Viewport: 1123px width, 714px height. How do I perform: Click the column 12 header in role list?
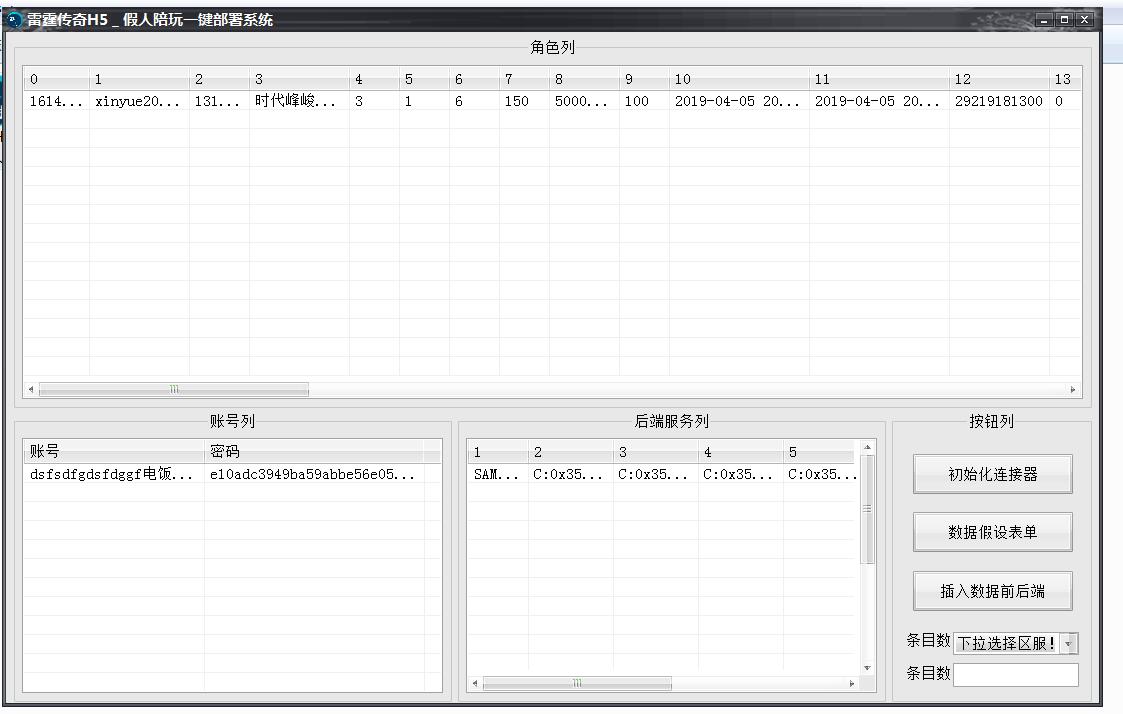point(996,79)
